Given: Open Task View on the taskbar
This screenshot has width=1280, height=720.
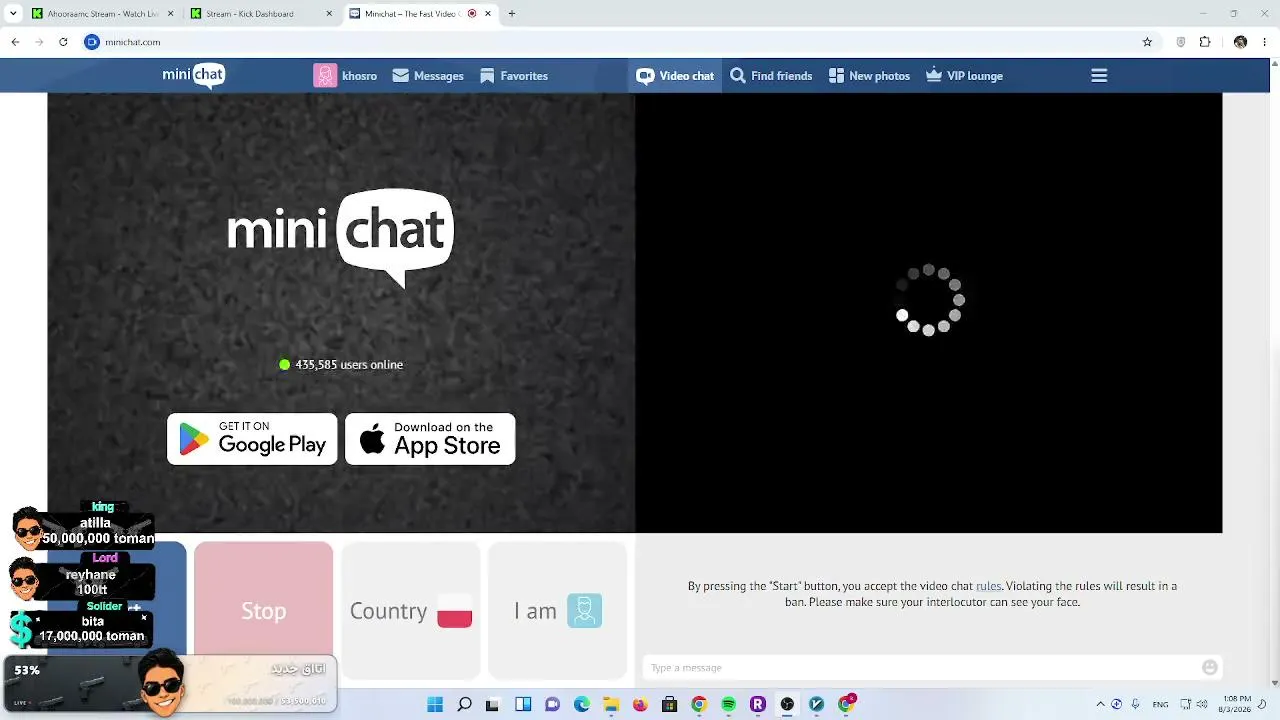Looking at the screenshot, I should [492, 705].
